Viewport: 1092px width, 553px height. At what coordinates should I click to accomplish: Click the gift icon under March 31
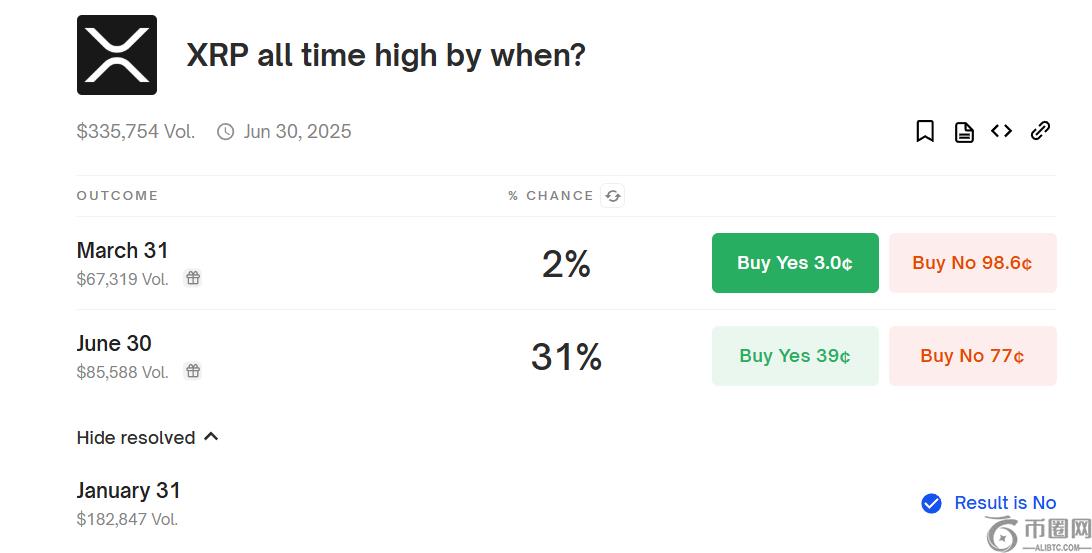pos(193,278)
